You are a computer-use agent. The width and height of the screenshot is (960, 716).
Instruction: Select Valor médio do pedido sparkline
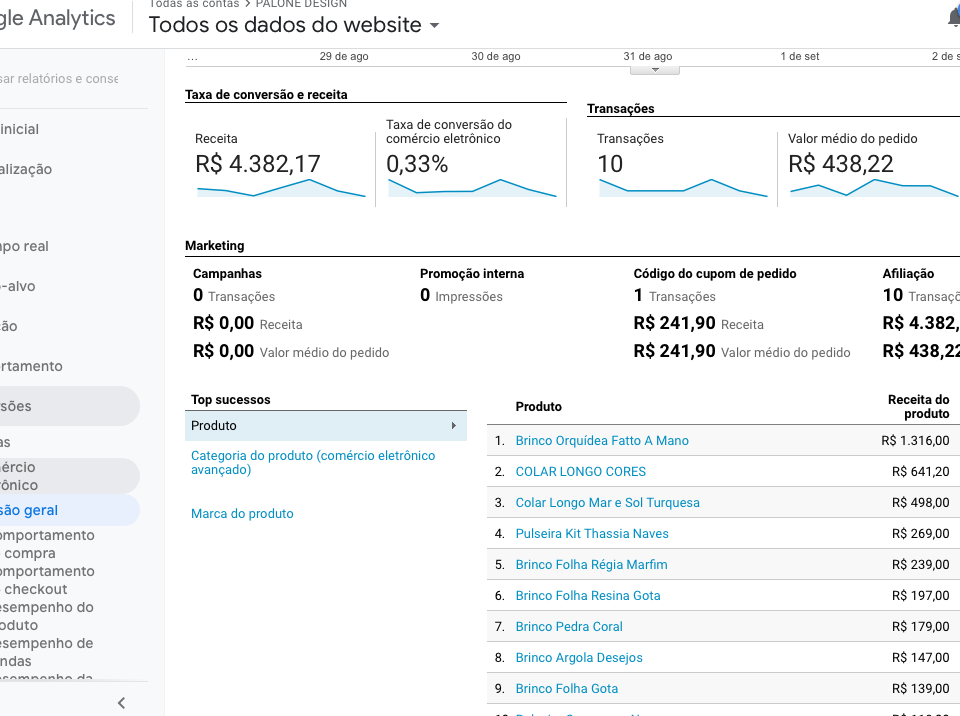tap(874, 188)
